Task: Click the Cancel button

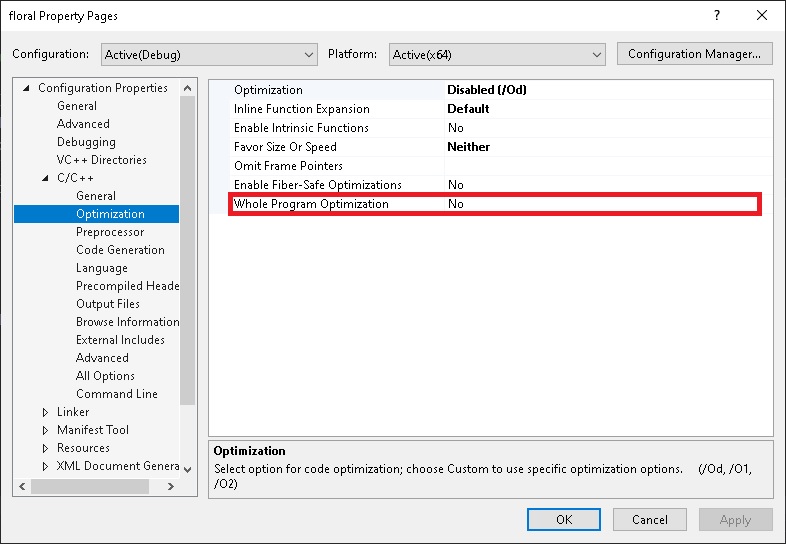Action: 650,519
